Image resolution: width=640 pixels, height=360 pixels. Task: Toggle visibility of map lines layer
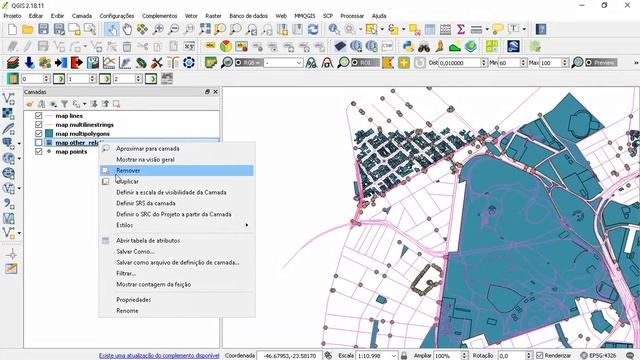(x=39, y=116)
